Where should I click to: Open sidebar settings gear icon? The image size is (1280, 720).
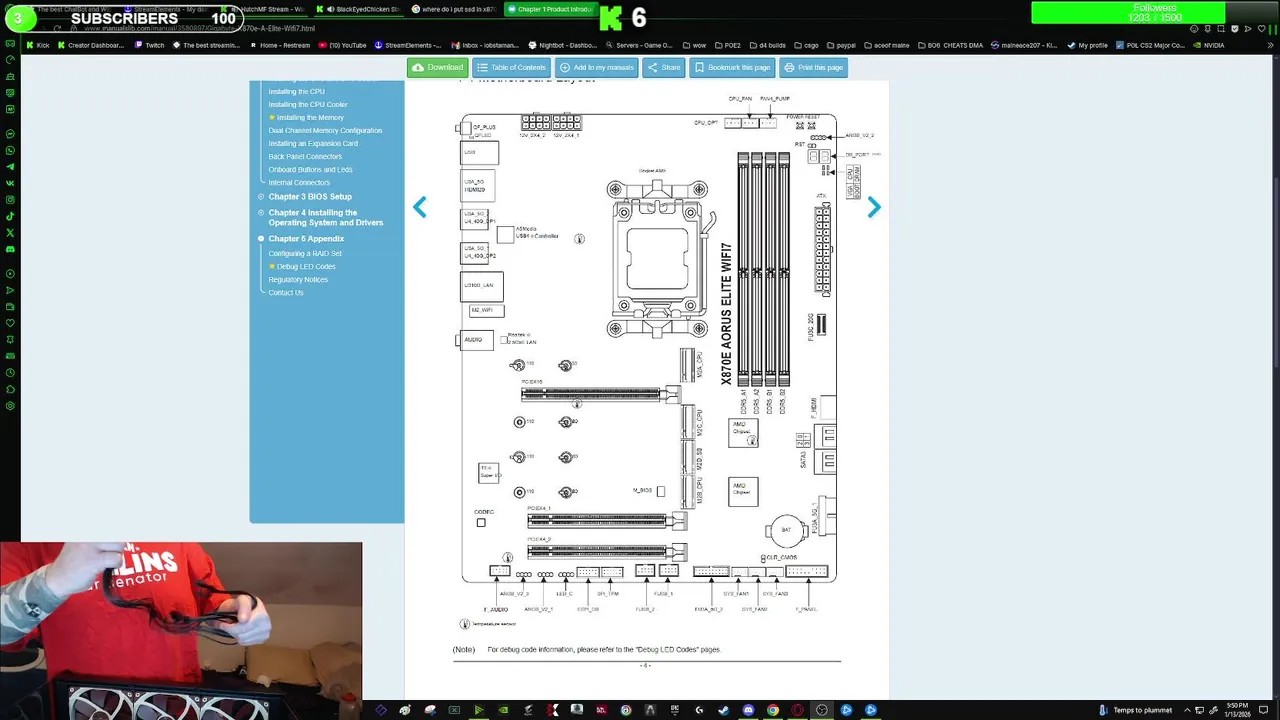10,406
